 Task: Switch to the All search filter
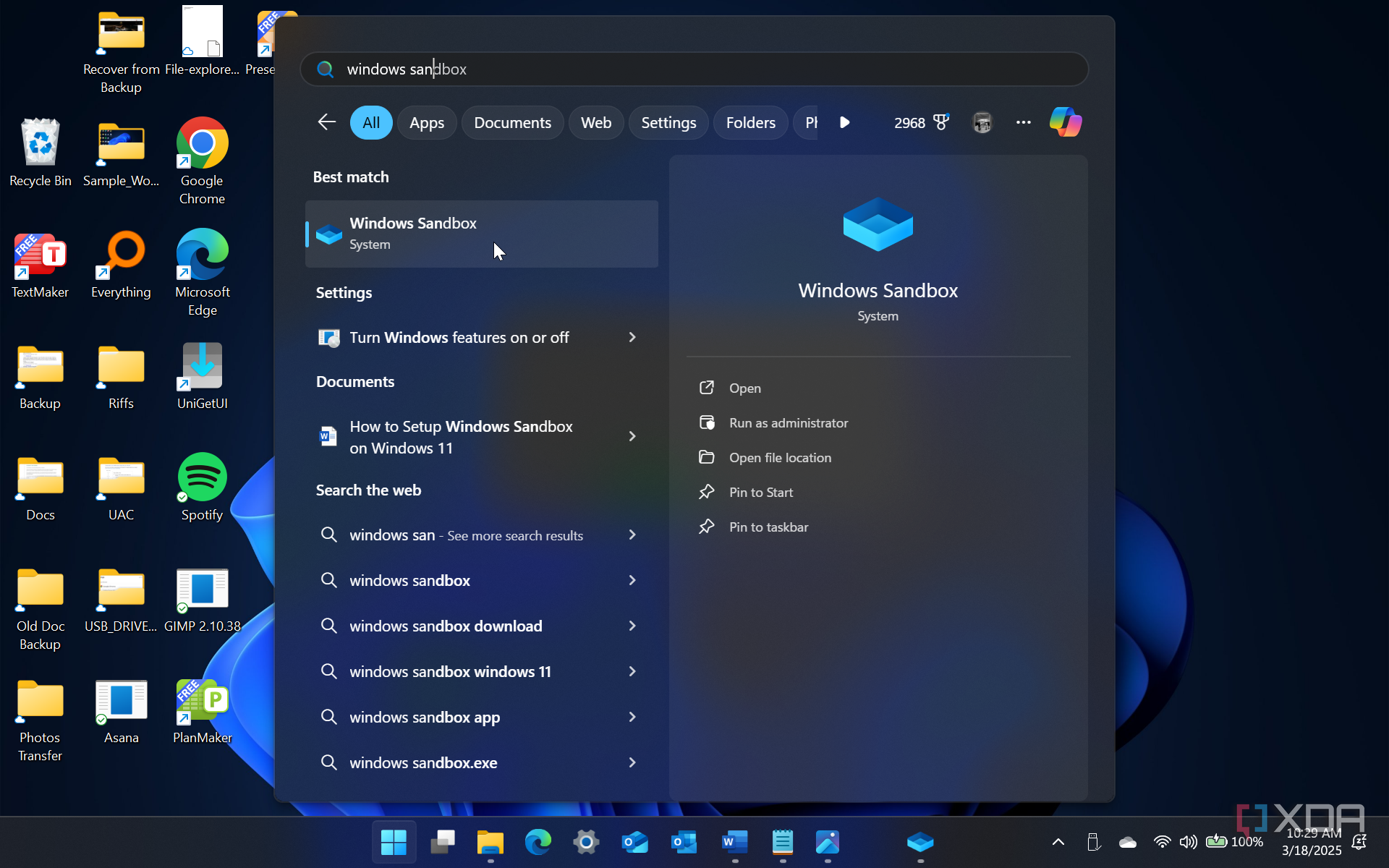pos(371,122)
